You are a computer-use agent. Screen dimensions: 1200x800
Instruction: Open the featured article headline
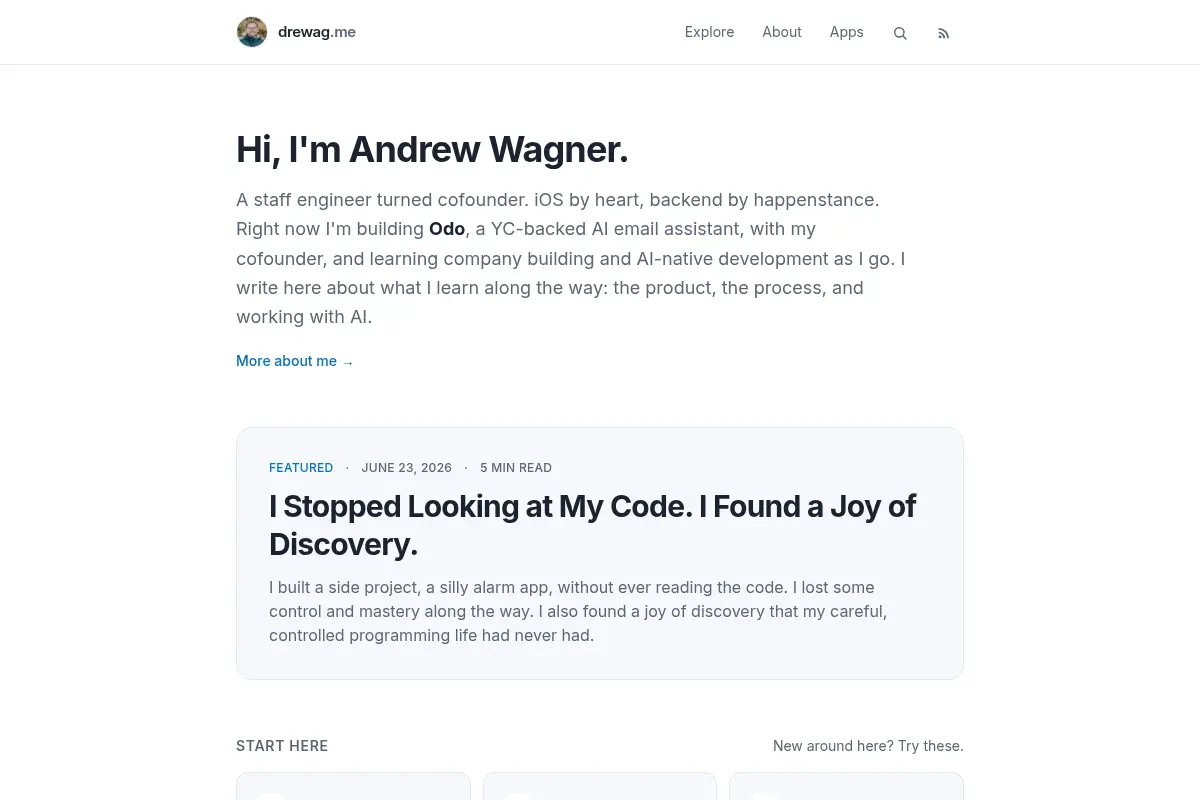click(593, 525)
